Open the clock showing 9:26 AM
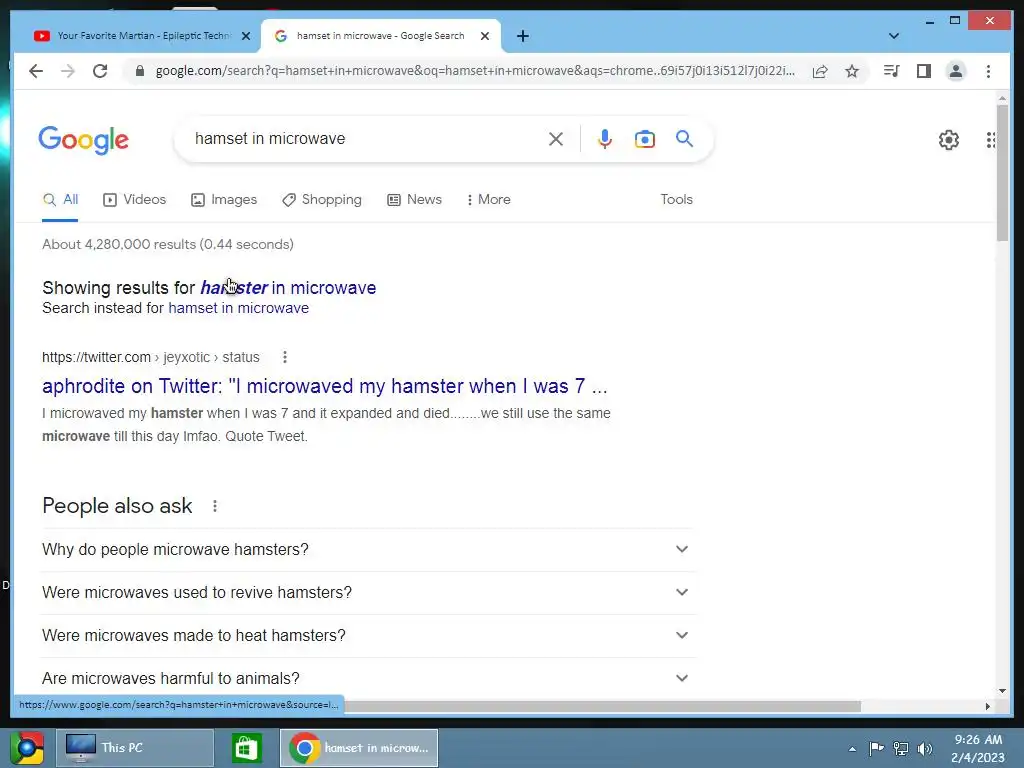1024x768 pixels. click(978, 748)
